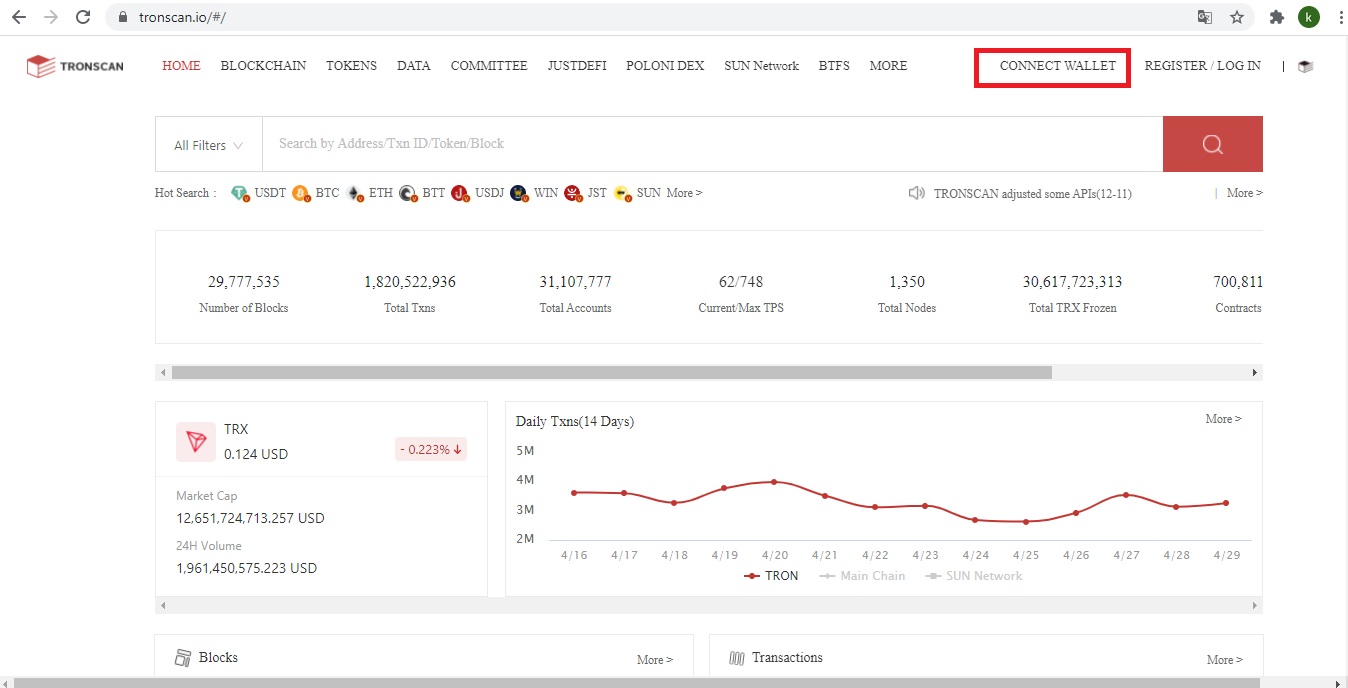The width and height of the screenshot is (1348, 688).
Task: View site security lock information
Action: 123,18
